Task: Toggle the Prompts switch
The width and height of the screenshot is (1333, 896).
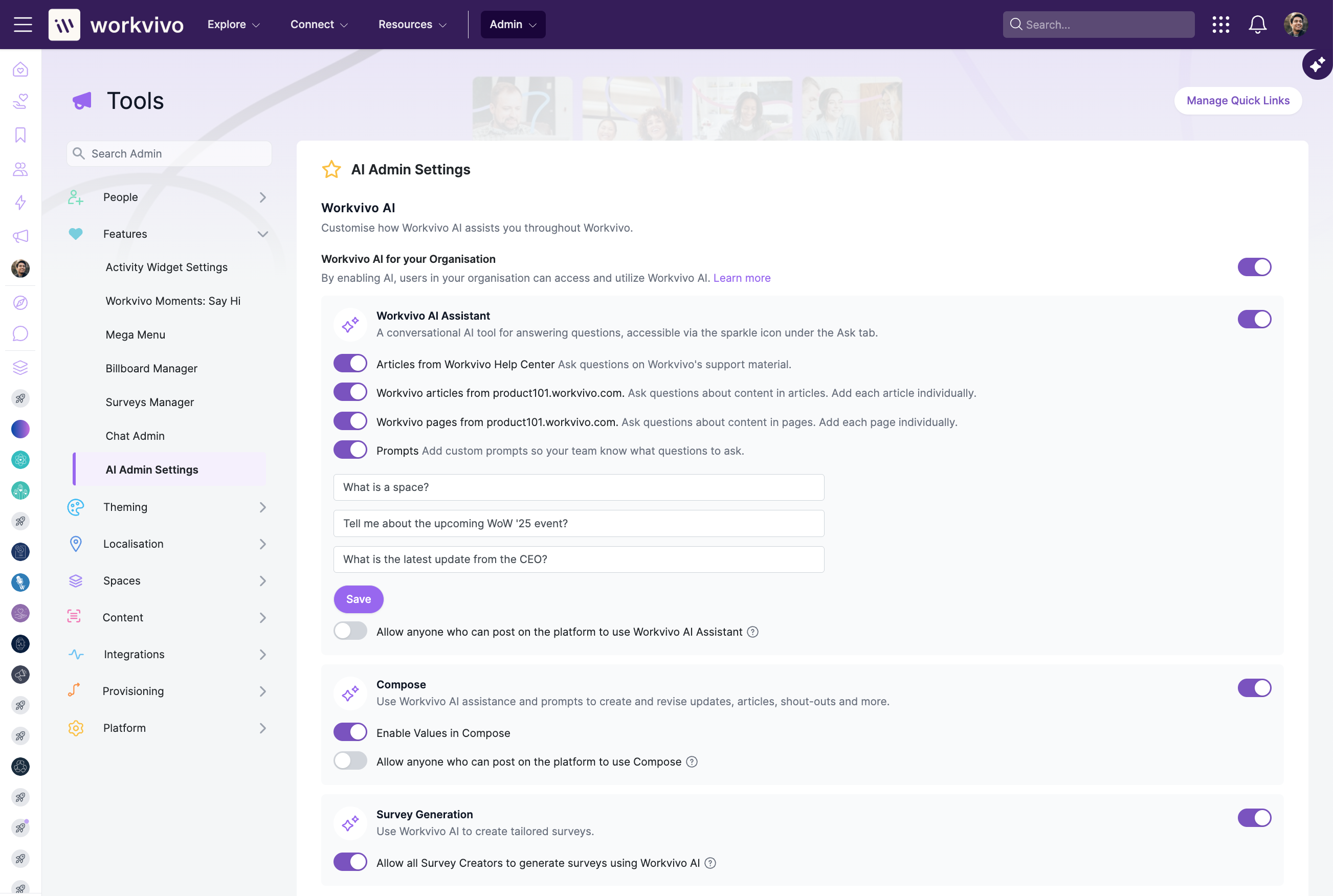Action: coord(350,450)
